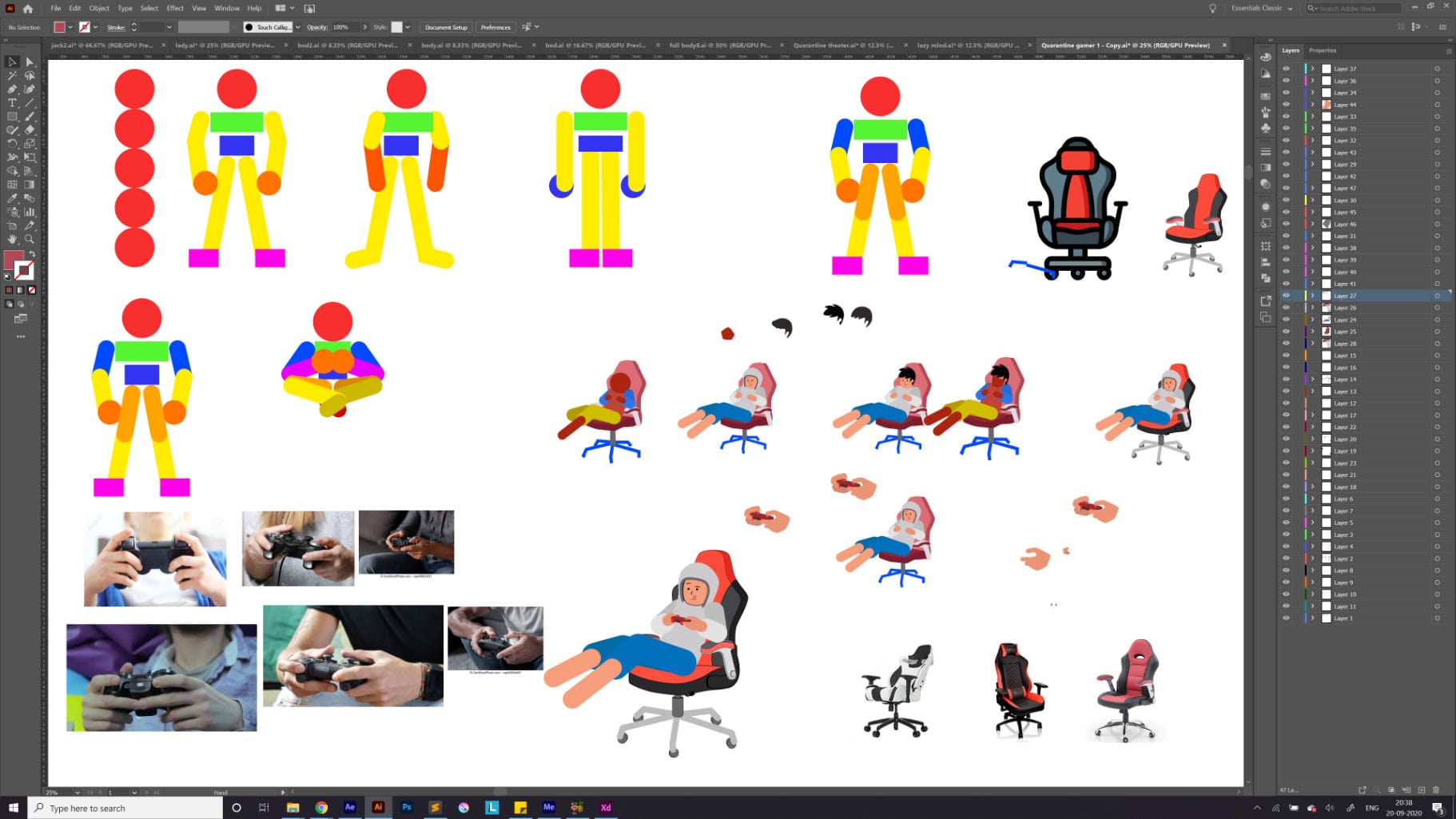Activate the Zoom tool

pos(29,239)
